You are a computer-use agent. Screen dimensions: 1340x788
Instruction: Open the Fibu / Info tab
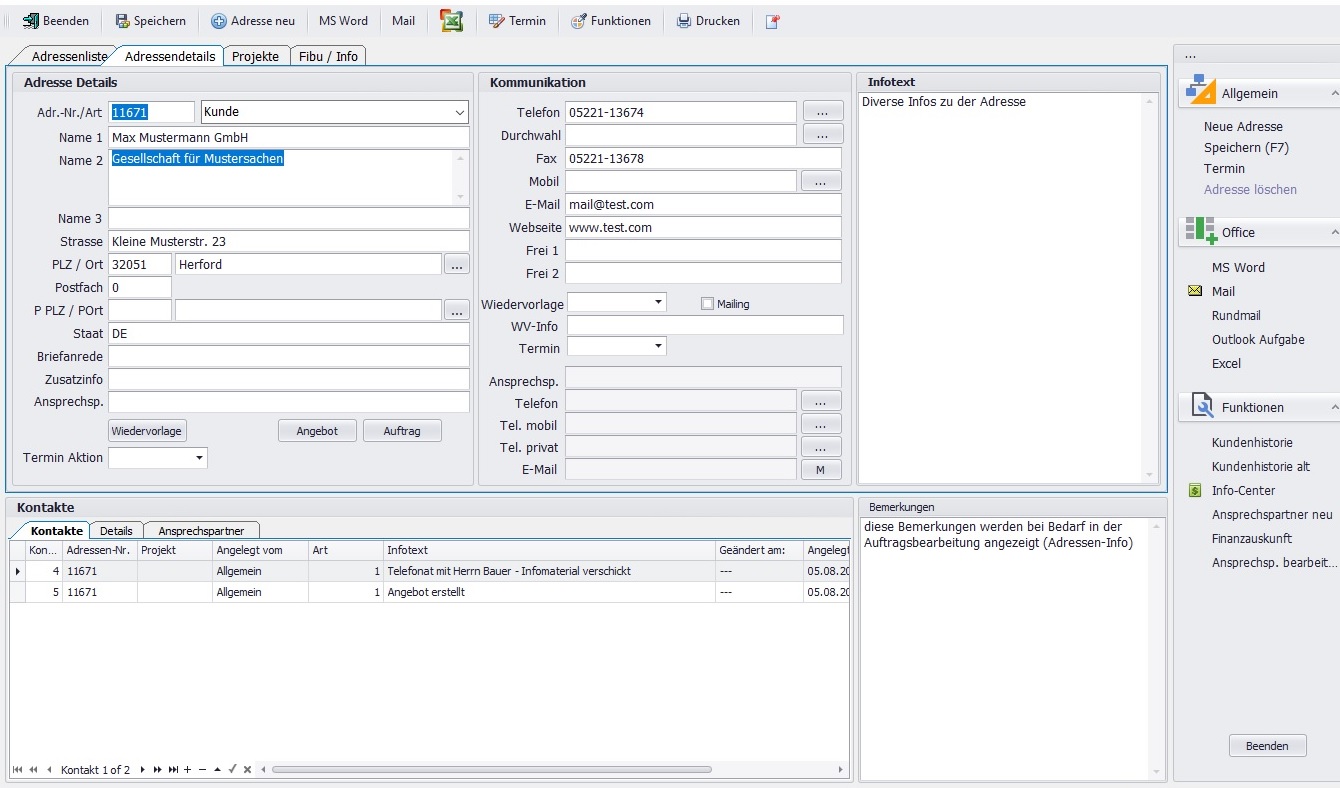(x=328, y=56)
